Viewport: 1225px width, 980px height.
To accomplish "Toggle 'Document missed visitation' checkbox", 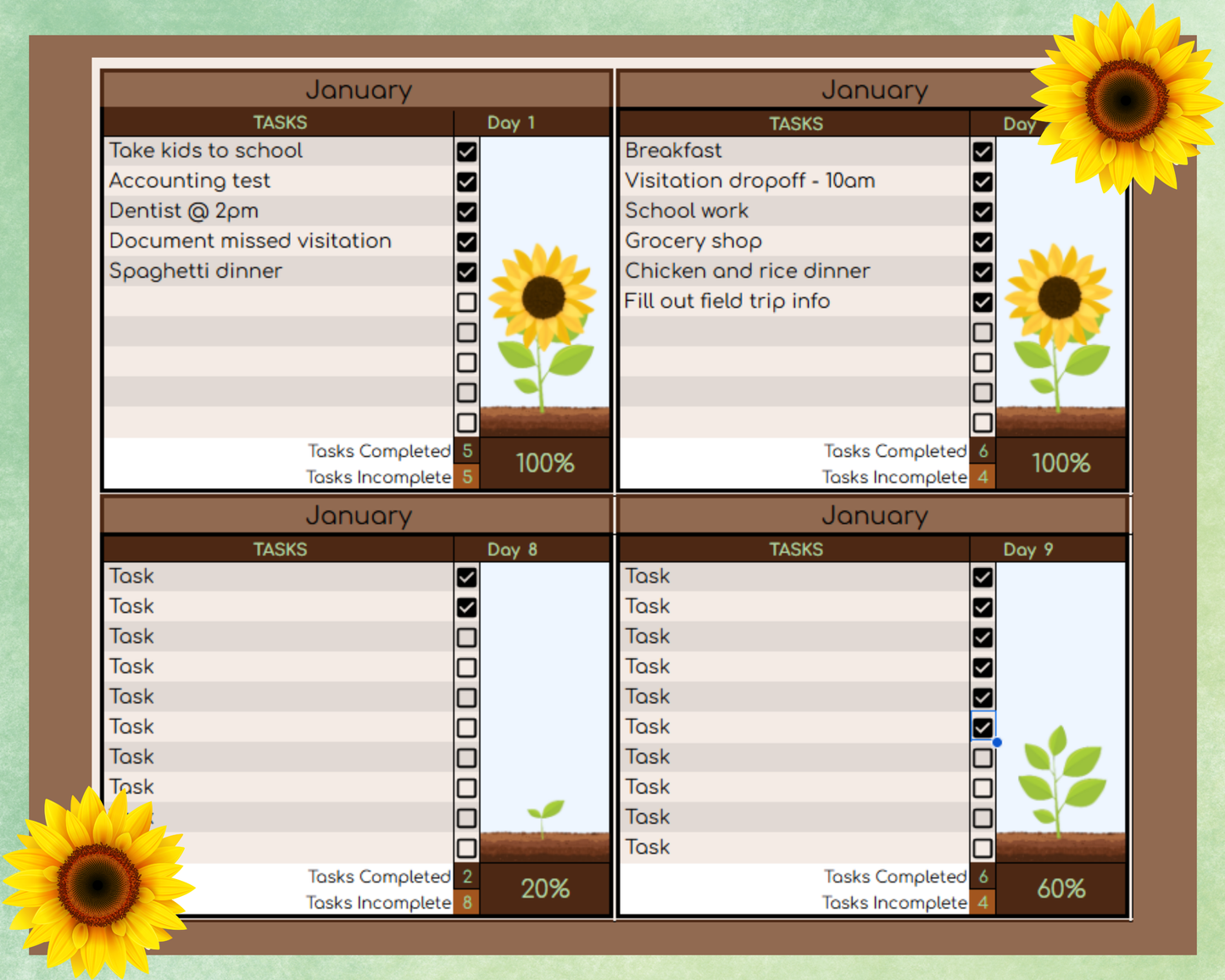I will [466, 242].
